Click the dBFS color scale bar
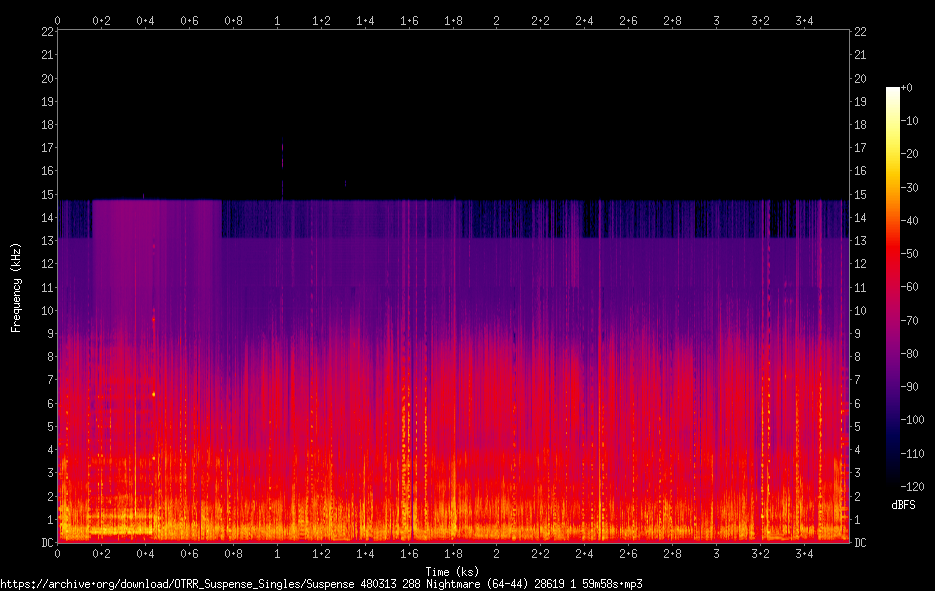The width and height of the screenshot is (935, 591). [893, 284]
